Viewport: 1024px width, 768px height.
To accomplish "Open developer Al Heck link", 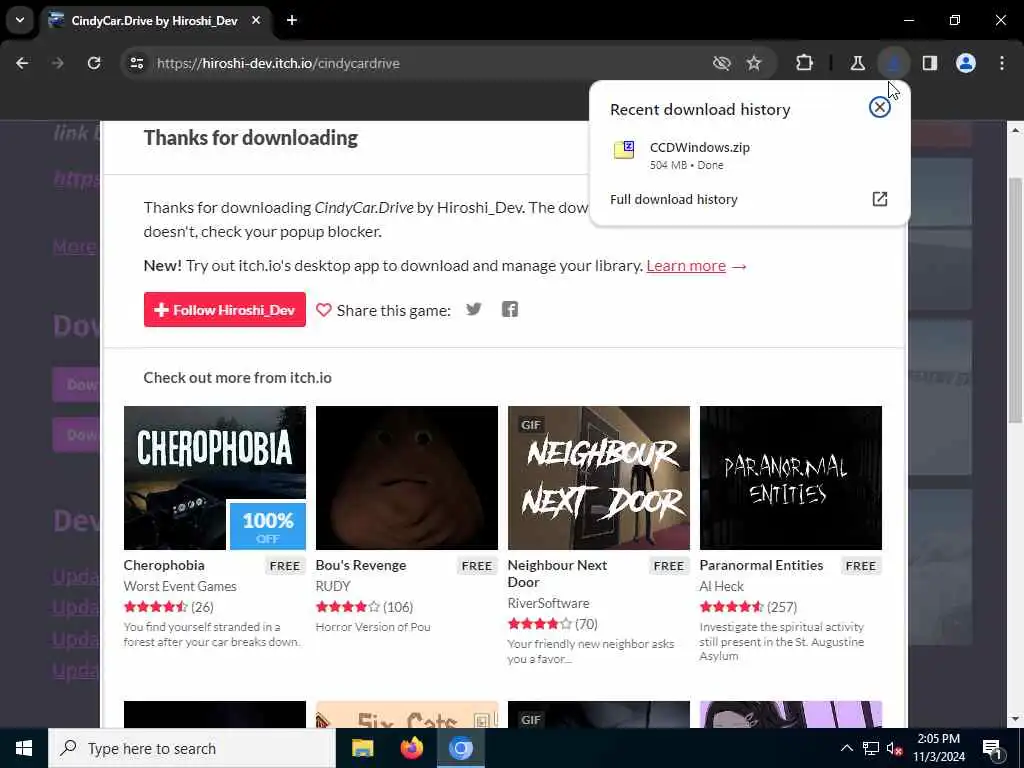I will [x=721, y=586].
